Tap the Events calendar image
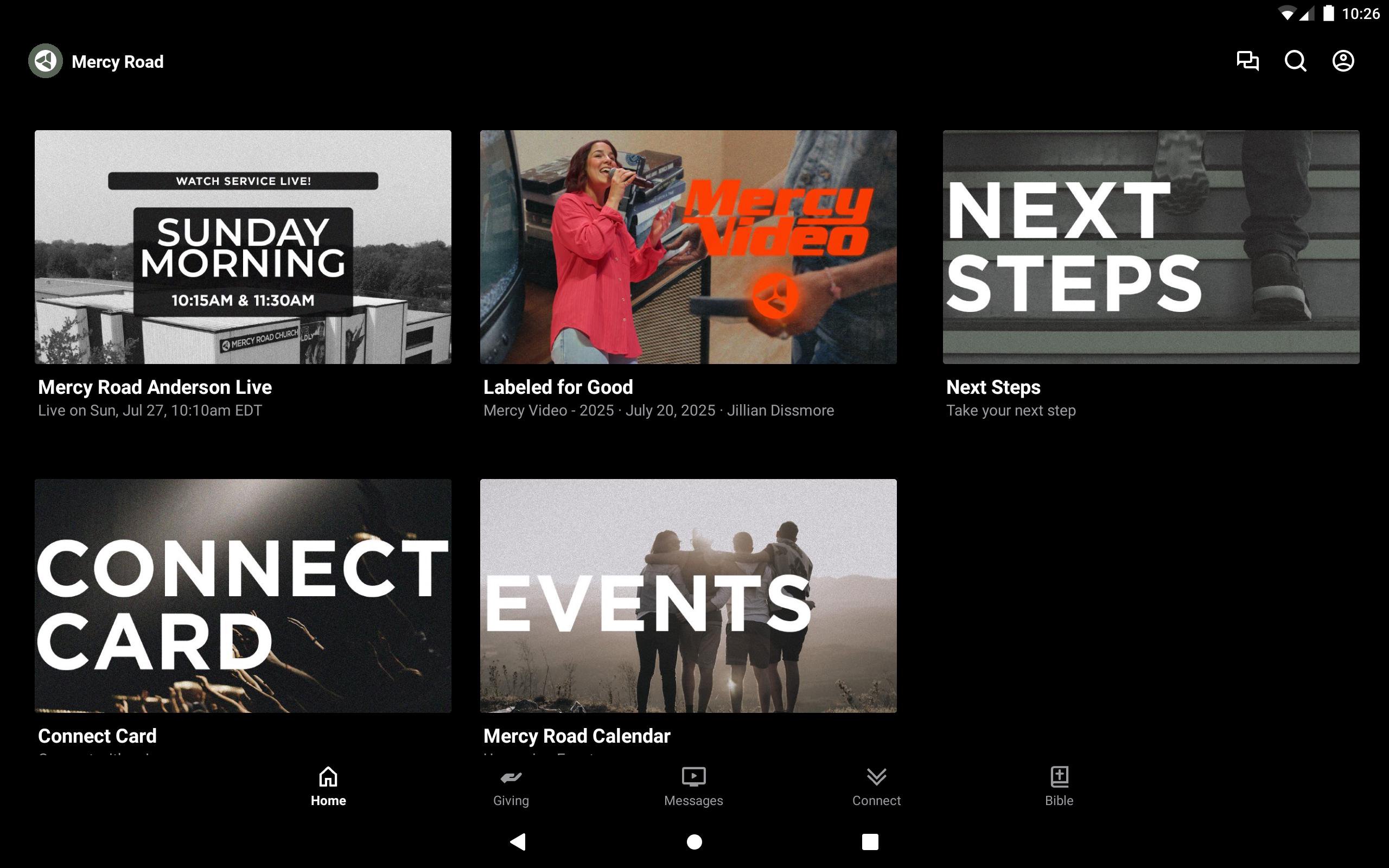 [688, 595]
